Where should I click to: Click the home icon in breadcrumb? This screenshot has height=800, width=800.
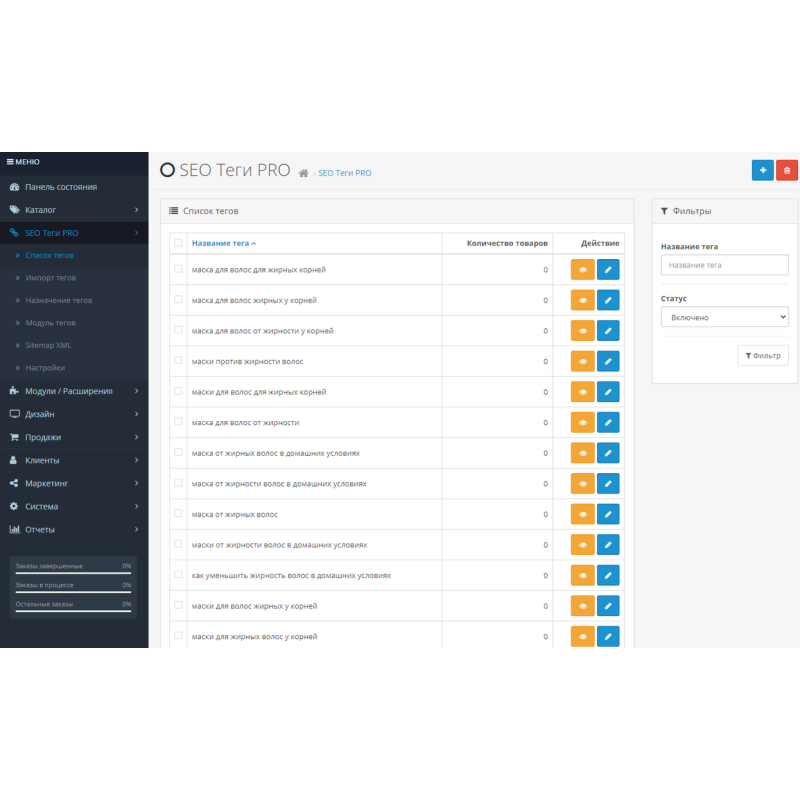[304, 173]
